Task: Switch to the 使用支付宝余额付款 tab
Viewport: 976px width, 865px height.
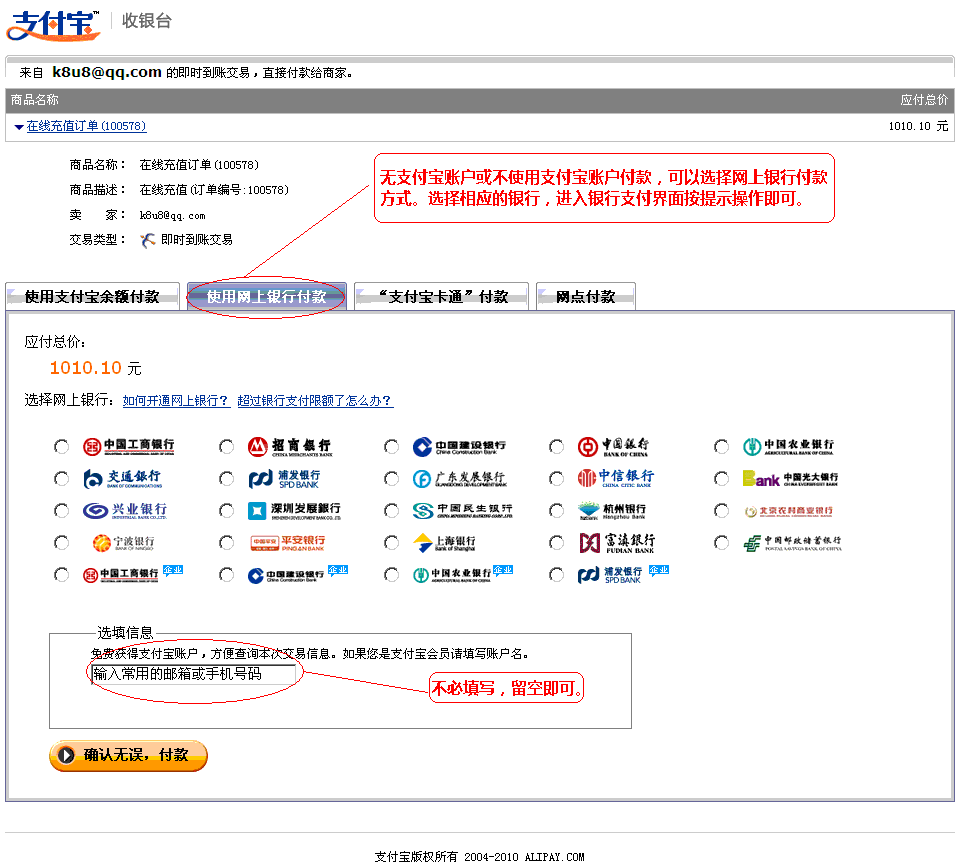Action: (92, 296)
